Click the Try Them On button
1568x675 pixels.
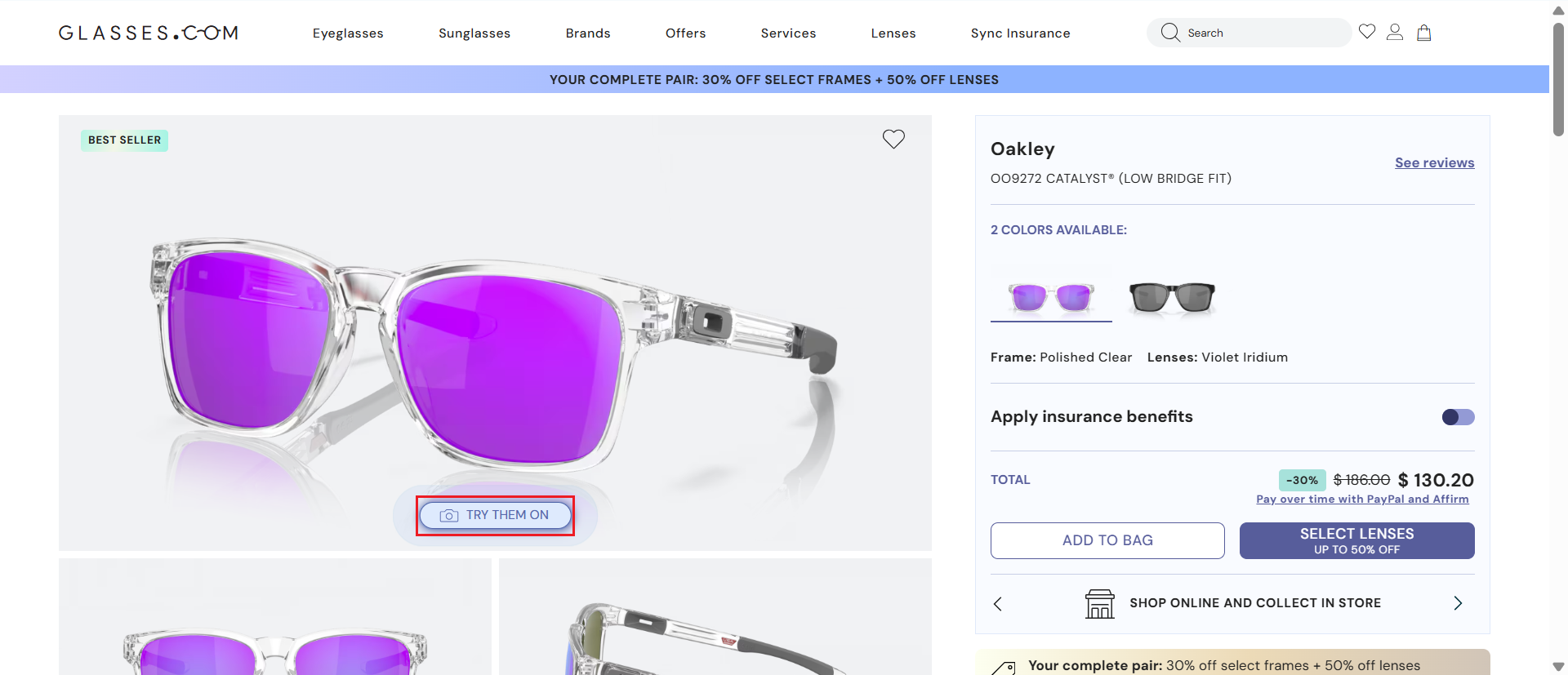pos(495,515)
